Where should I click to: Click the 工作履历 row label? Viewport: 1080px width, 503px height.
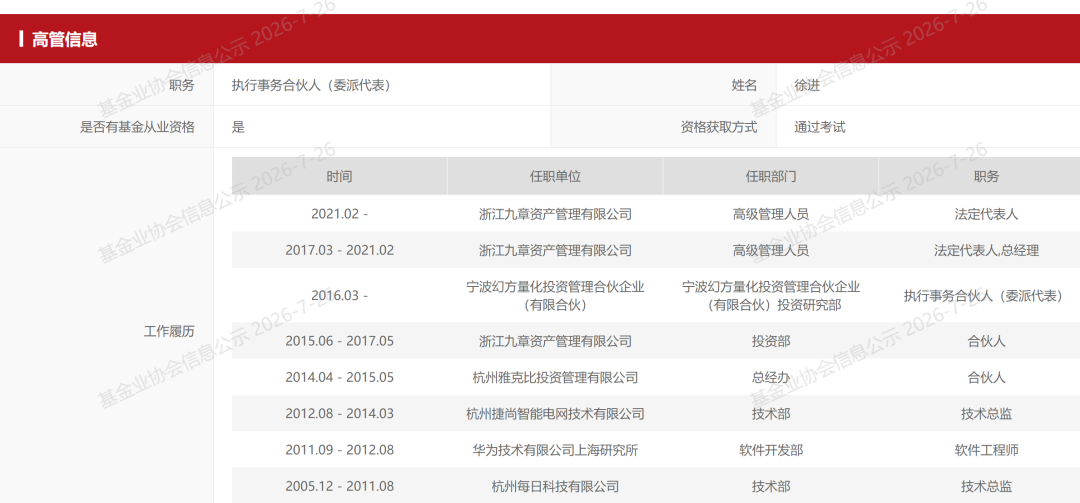click(x=169, y=331)
